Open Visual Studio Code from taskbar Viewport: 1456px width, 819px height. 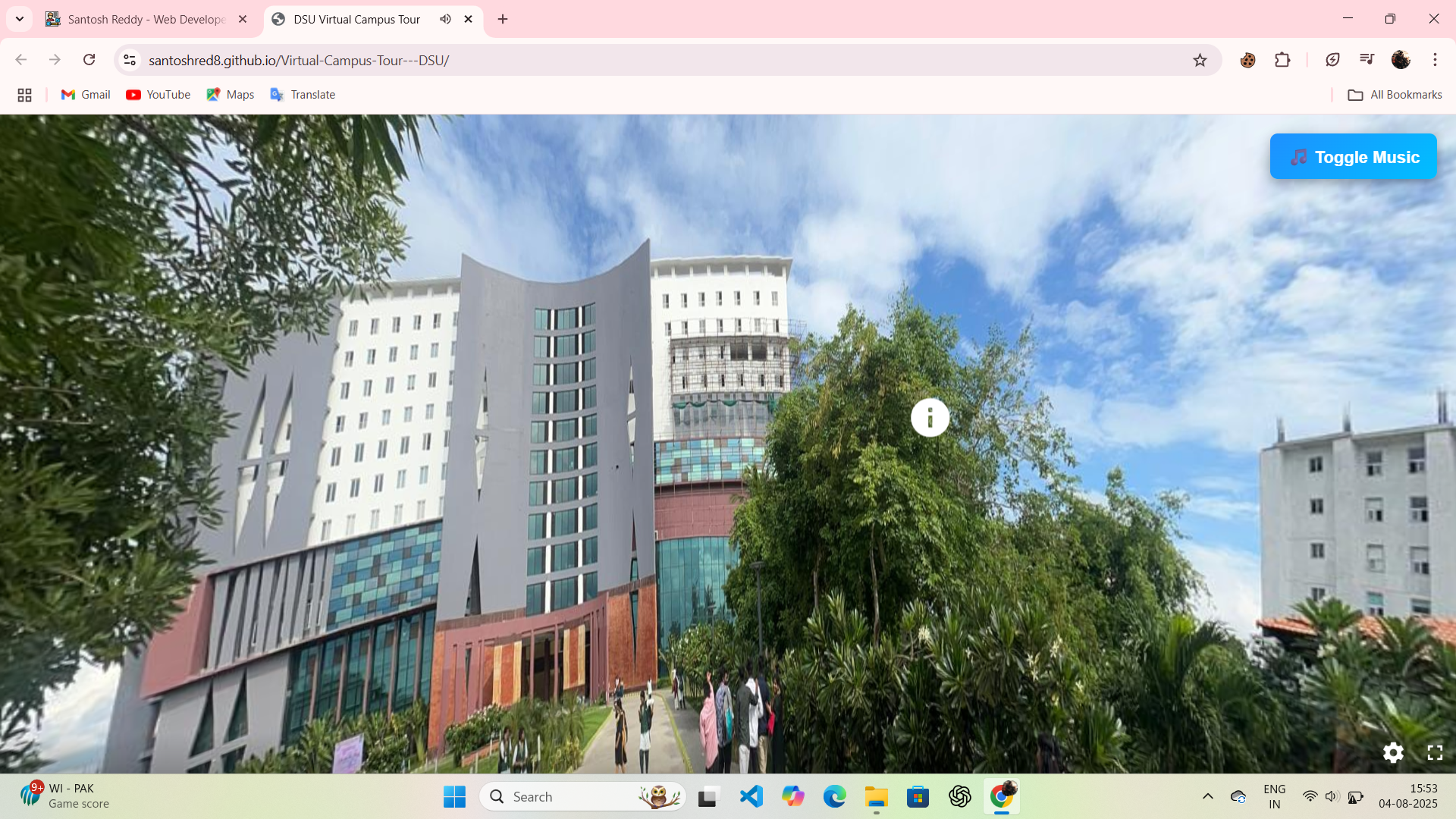(751, 796)
